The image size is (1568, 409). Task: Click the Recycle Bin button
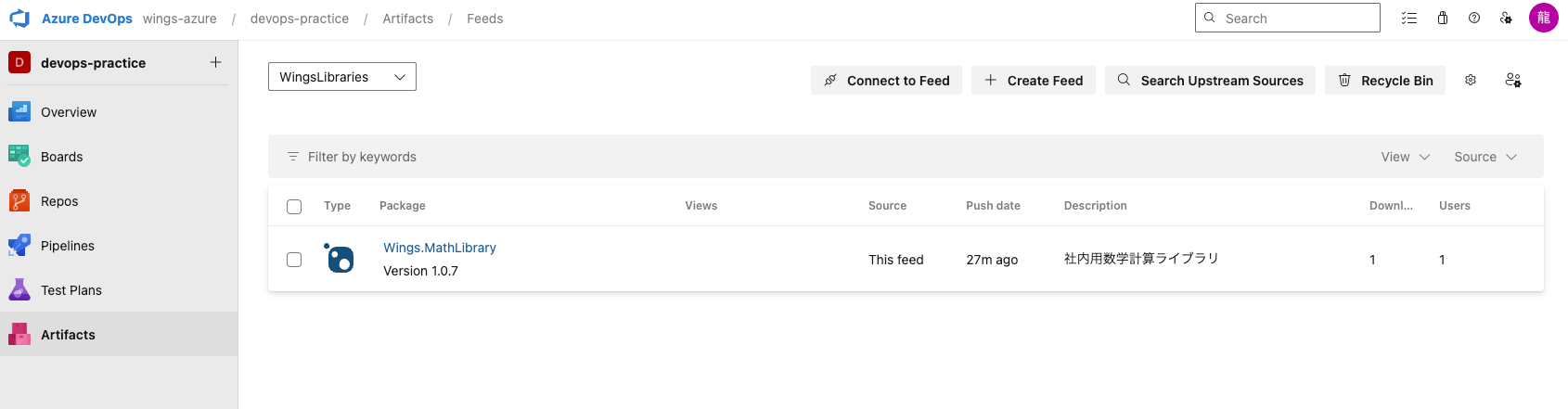(1385, 81)
